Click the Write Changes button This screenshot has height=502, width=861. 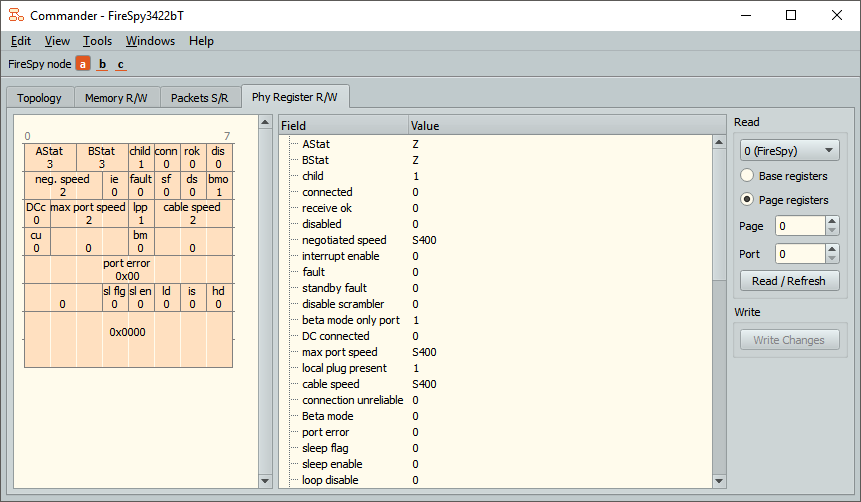pyautogui.click(x=789, y=340)
